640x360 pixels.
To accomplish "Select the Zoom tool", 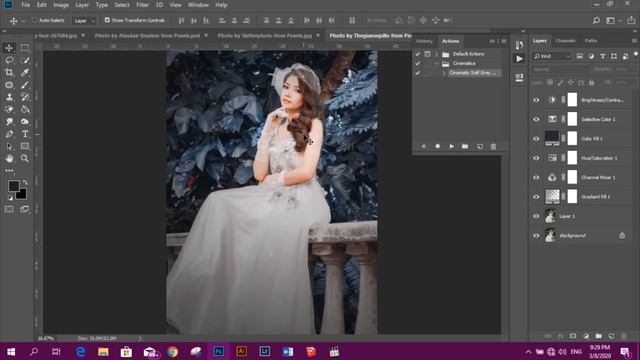I will tap(25, 158).
